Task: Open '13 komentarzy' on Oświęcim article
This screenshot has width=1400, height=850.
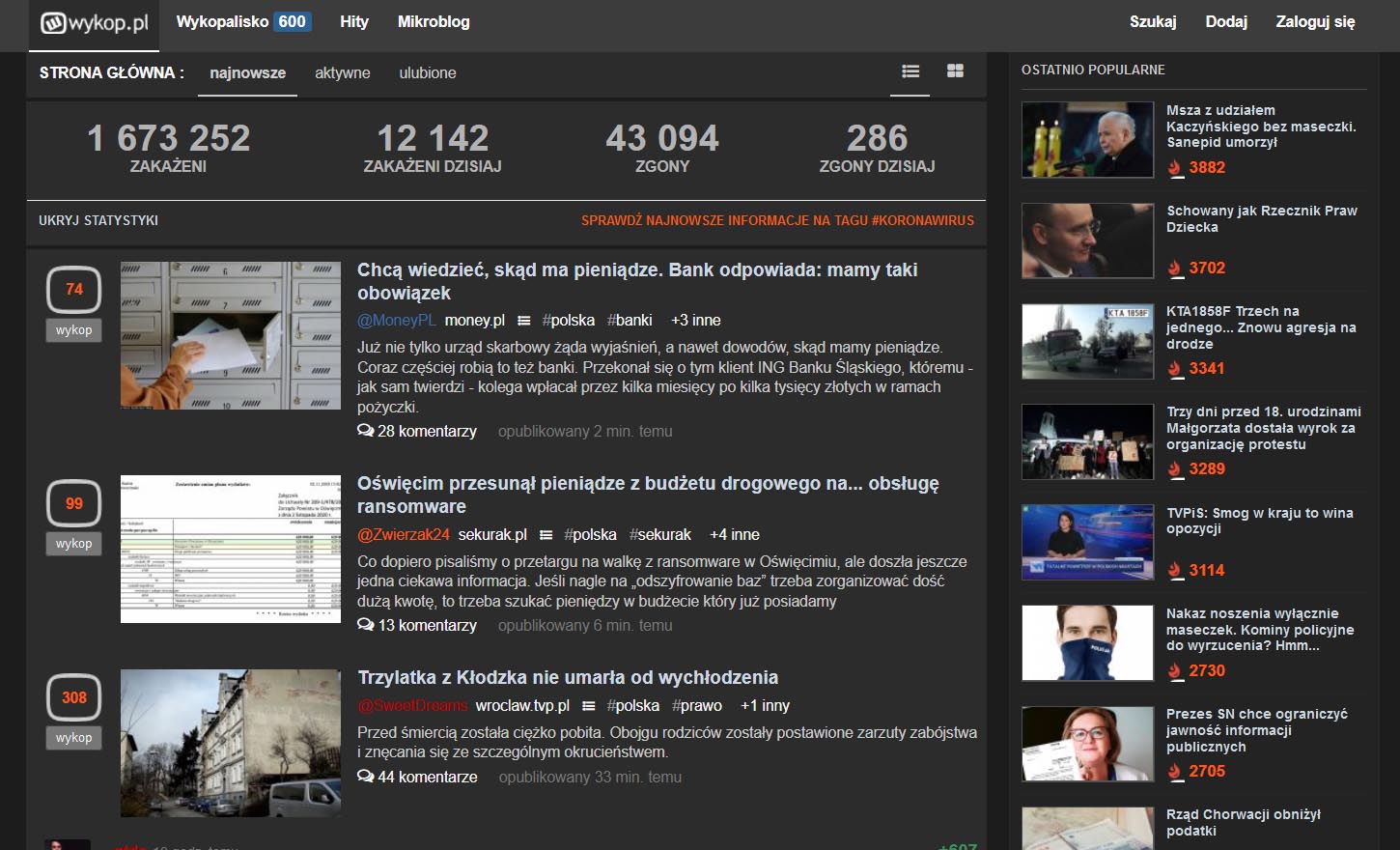Action: point(427,625)
